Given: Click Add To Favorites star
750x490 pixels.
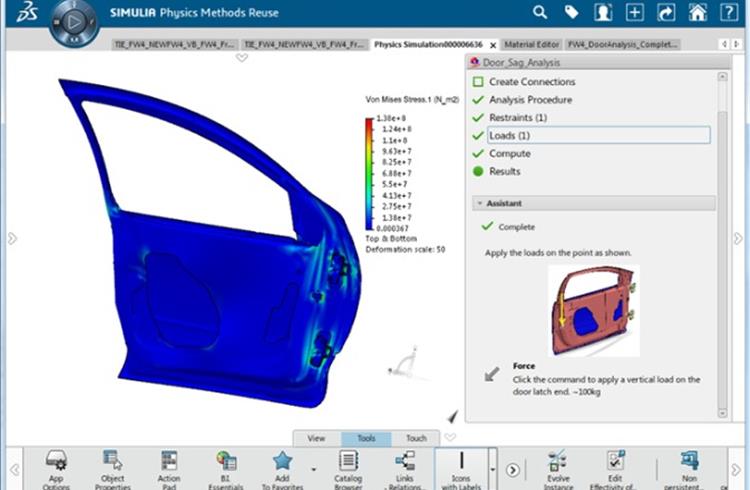Looking at the screenshot, I should [x=282, y=470].
